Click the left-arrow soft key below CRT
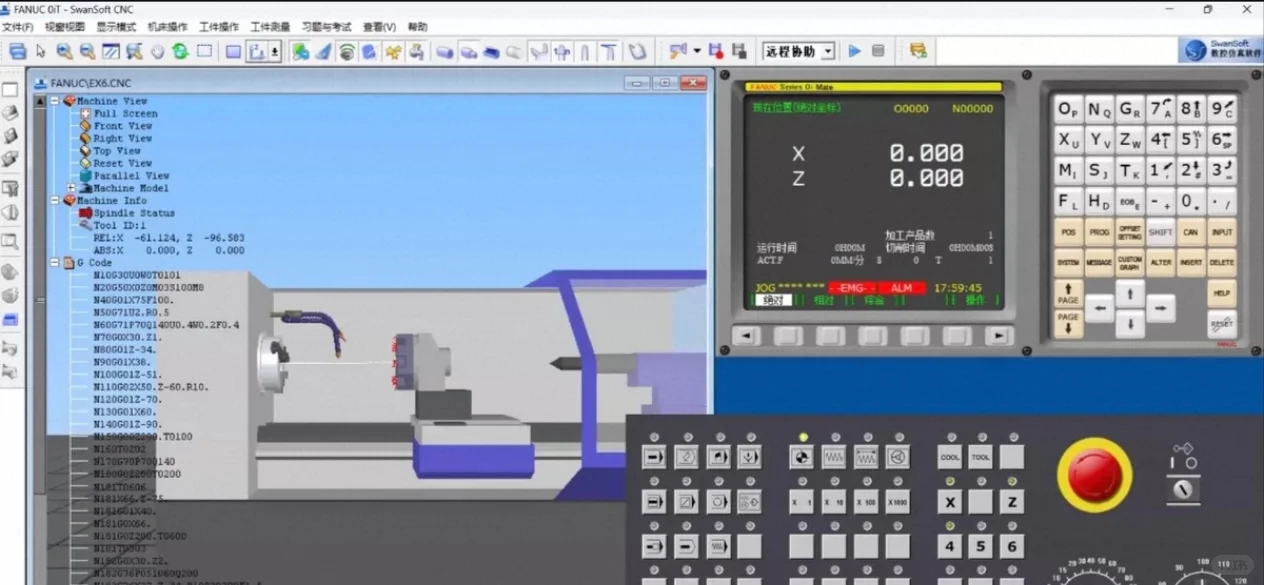Image resolution: width=1264 pixels, height=585 pixels. pyautogui.click(x=745, y=336)
